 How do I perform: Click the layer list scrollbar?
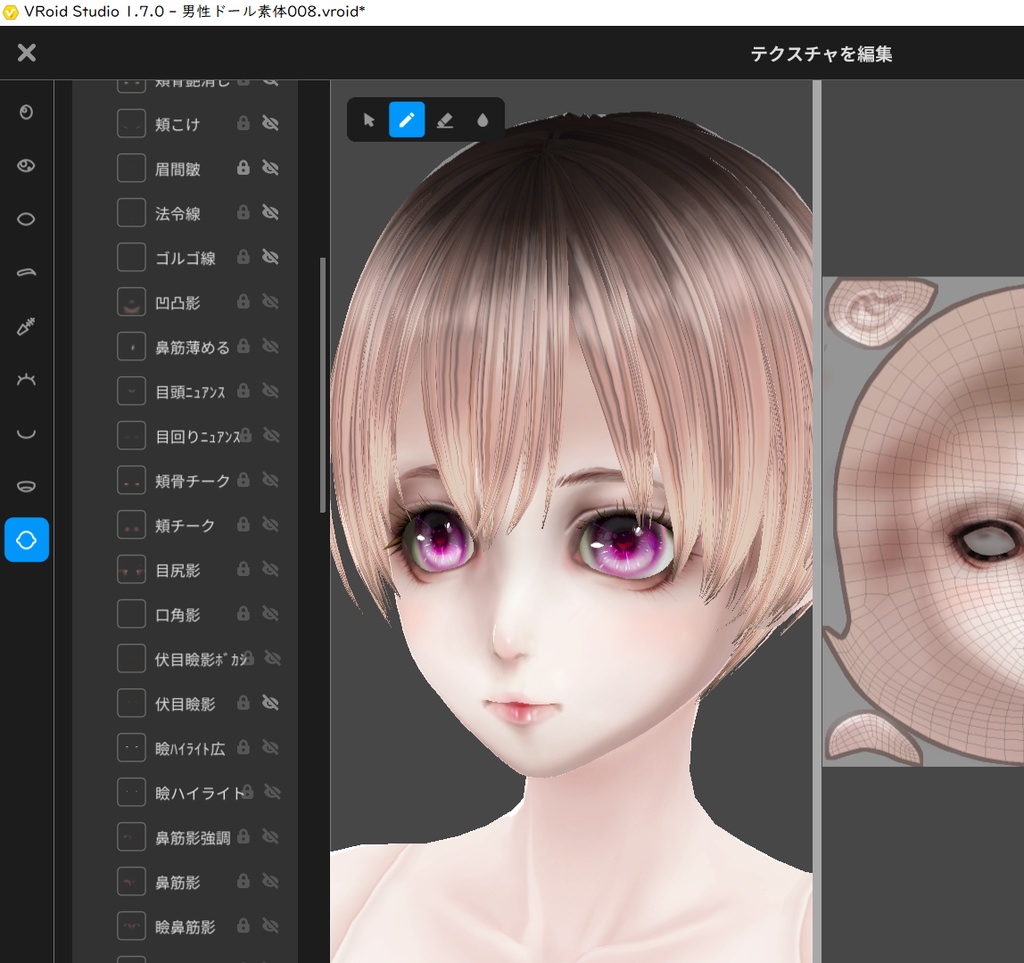point(323,385)
